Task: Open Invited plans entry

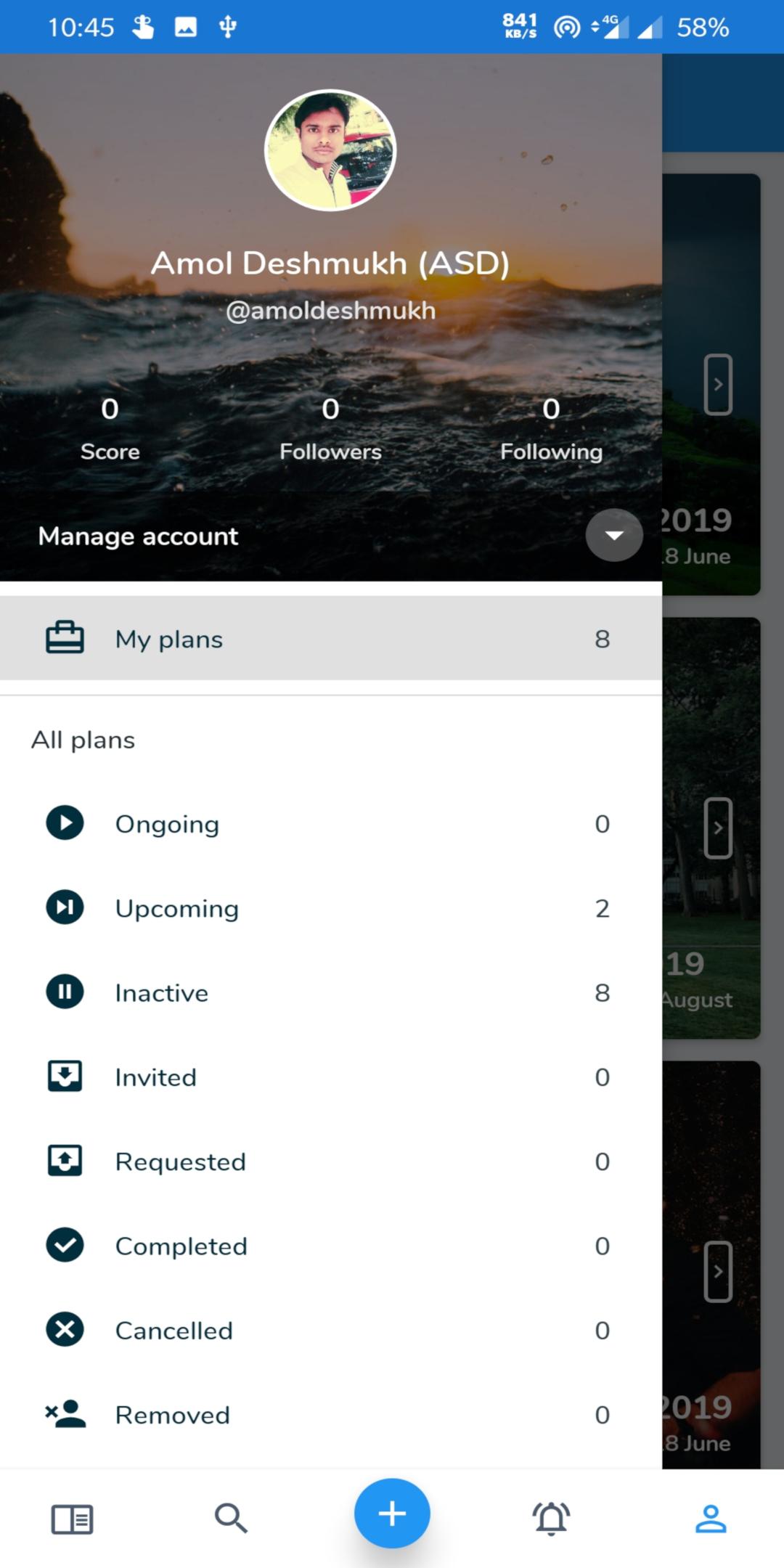Action: point(331,1076)
